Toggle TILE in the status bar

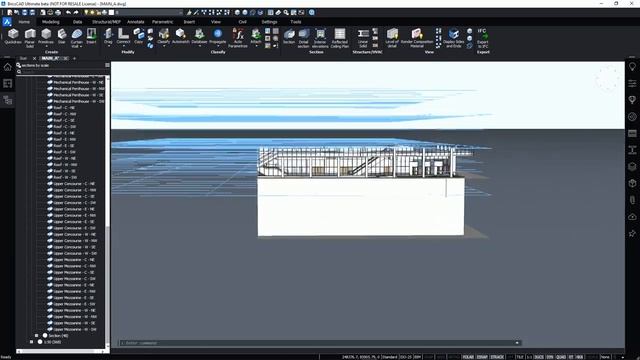(x=520, y=357)
